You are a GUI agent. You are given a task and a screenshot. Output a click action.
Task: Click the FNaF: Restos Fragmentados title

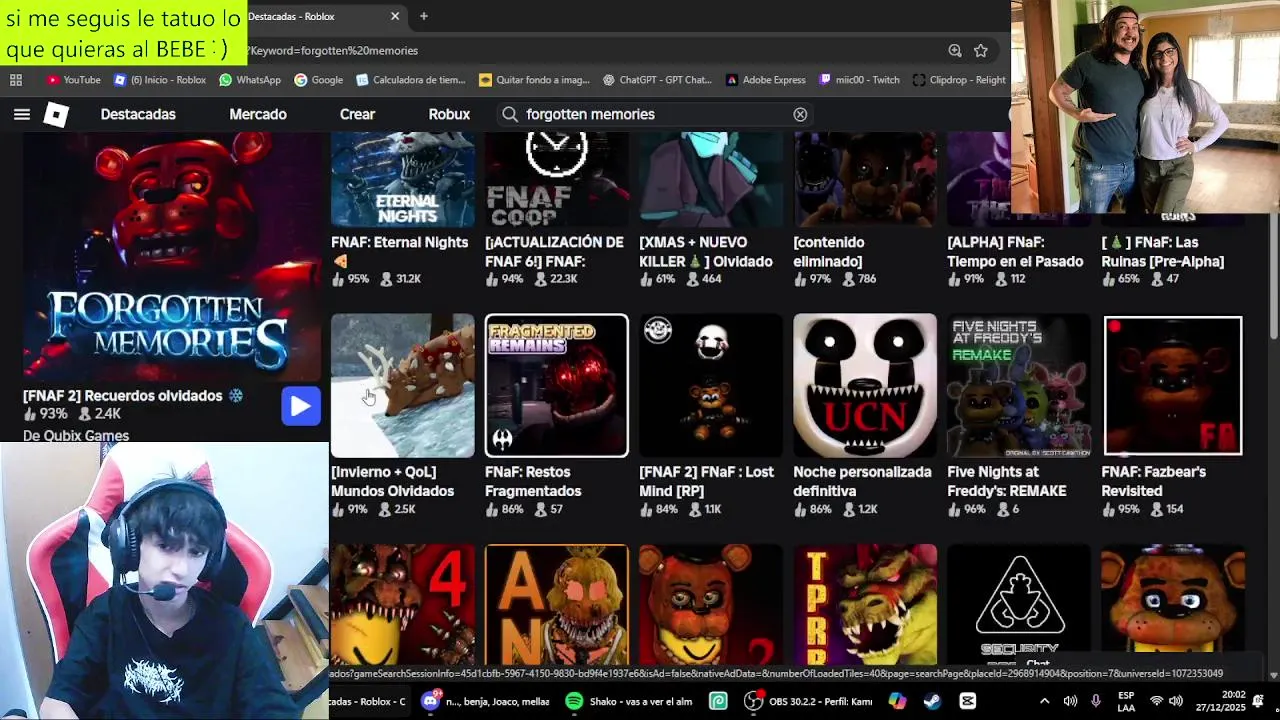click(532, 481)
